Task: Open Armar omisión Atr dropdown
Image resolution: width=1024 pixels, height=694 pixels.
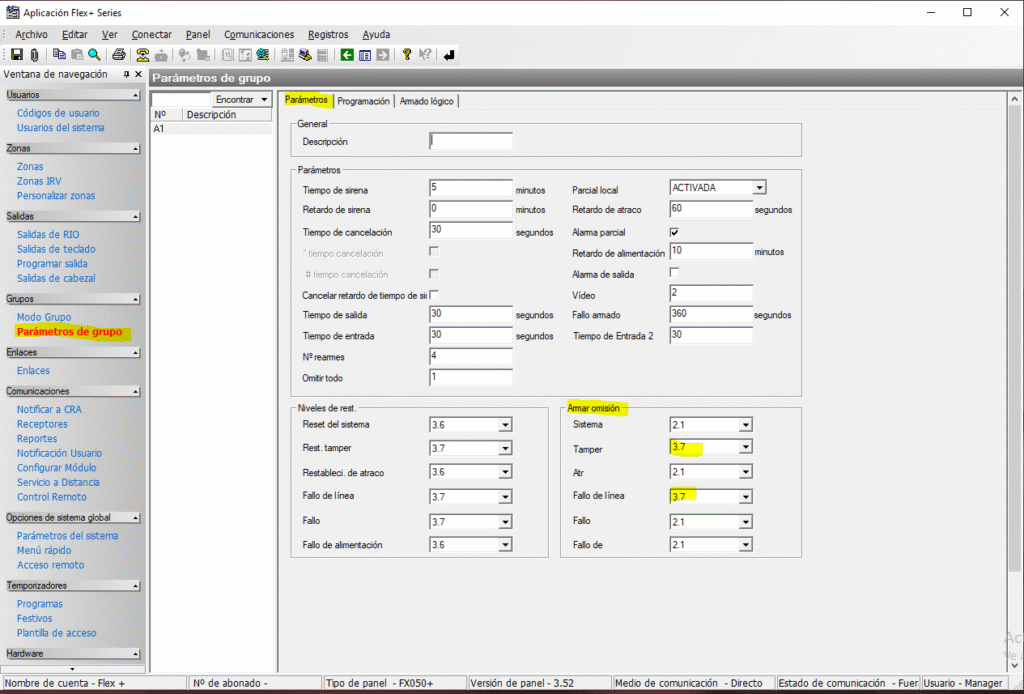Action: coord(746,472)
